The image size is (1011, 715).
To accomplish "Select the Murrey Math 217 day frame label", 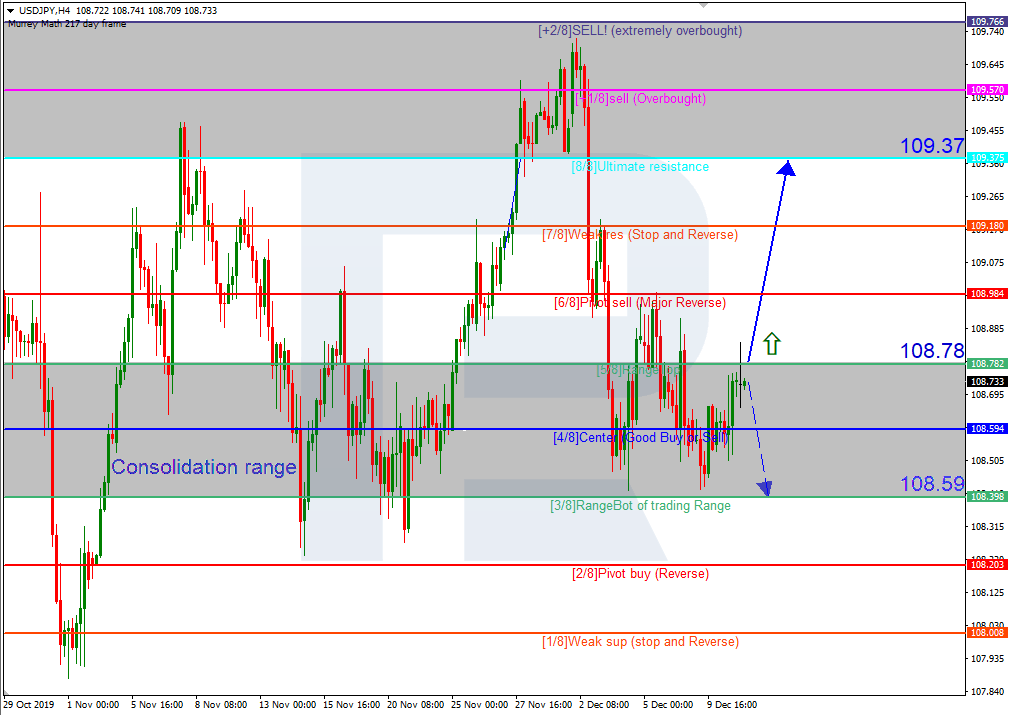I will coord(66,23).
